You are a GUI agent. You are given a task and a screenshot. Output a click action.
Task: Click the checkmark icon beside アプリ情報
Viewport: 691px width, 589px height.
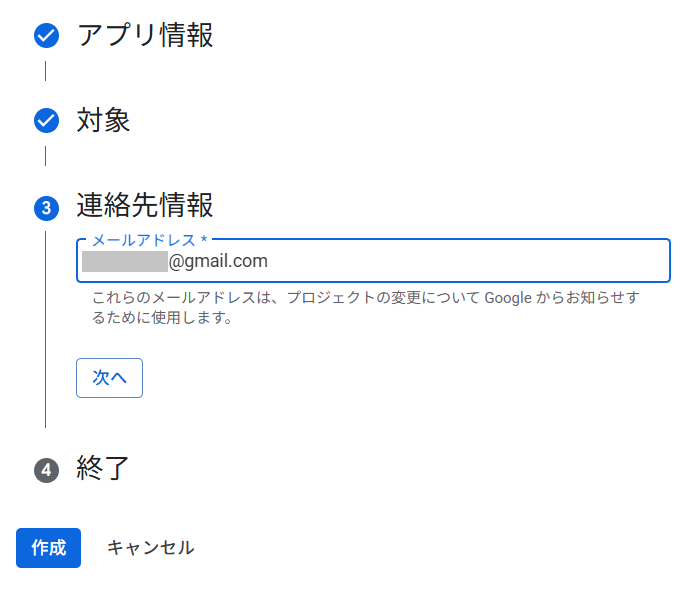46,37
